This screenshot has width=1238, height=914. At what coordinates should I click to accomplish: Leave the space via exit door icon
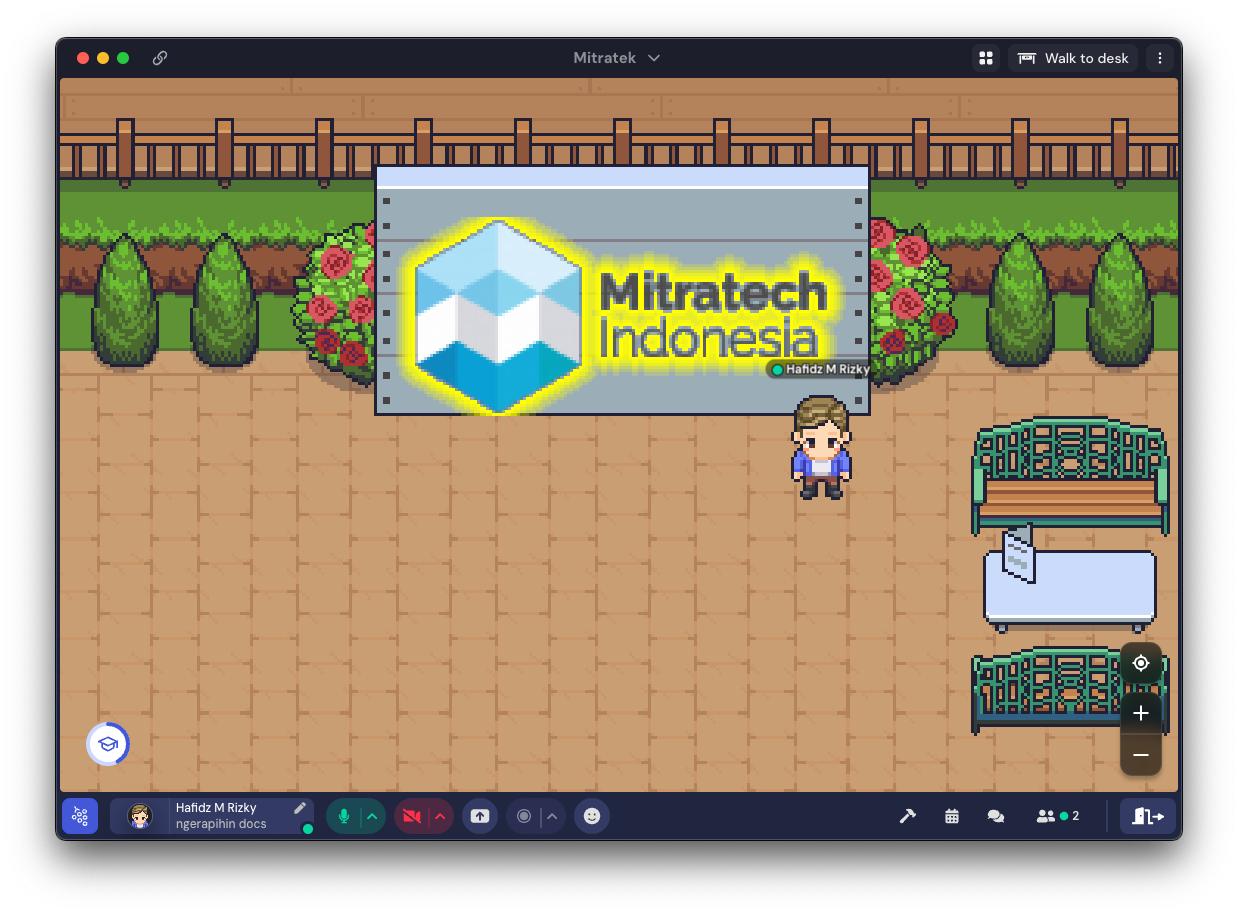(1147, 816)
